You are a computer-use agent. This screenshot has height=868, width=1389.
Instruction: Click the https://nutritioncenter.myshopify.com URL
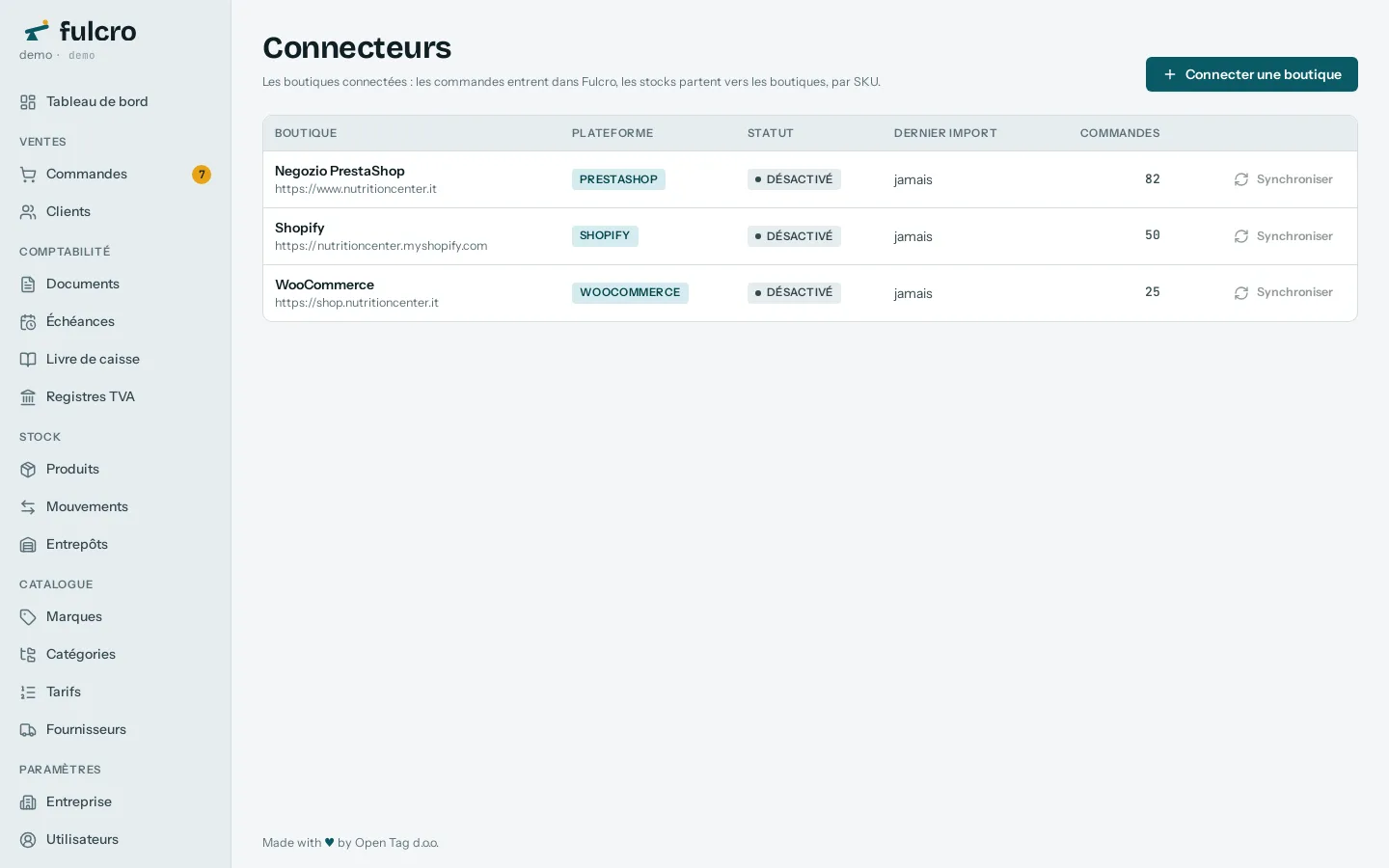tap(381, 246)
